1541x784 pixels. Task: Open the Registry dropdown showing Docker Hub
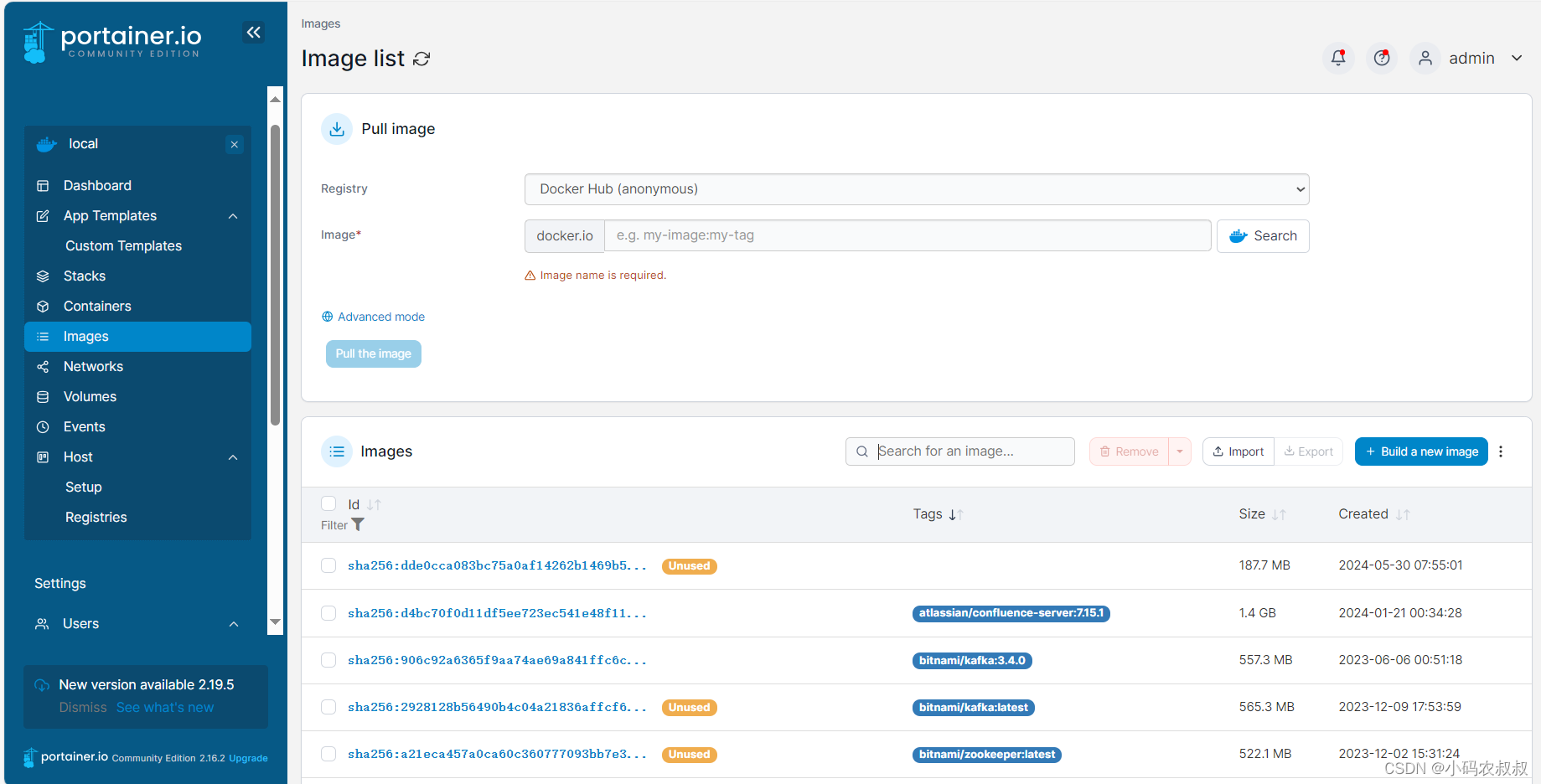point(917,189)
